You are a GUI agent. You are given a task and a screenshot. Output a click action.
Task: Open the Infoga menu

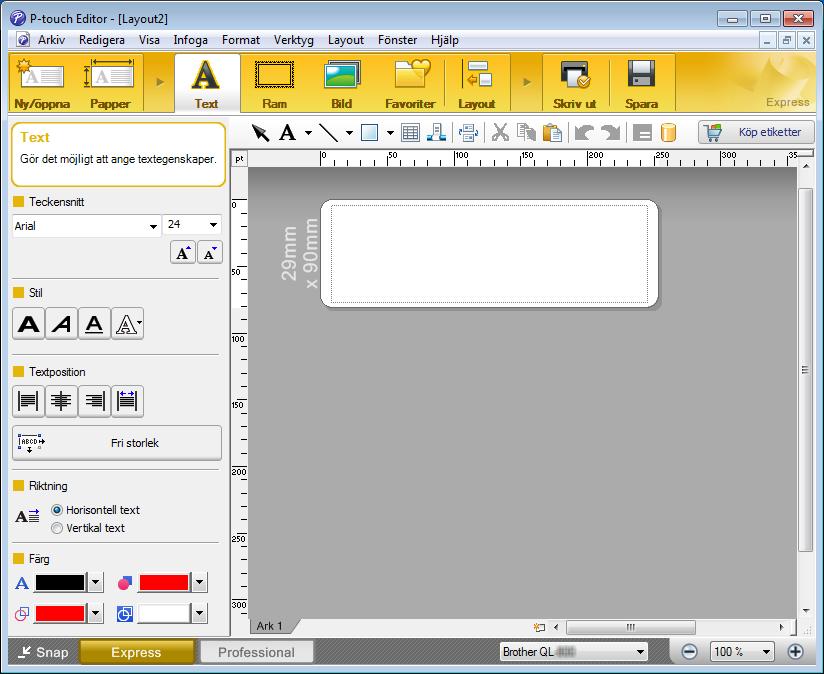190,40
